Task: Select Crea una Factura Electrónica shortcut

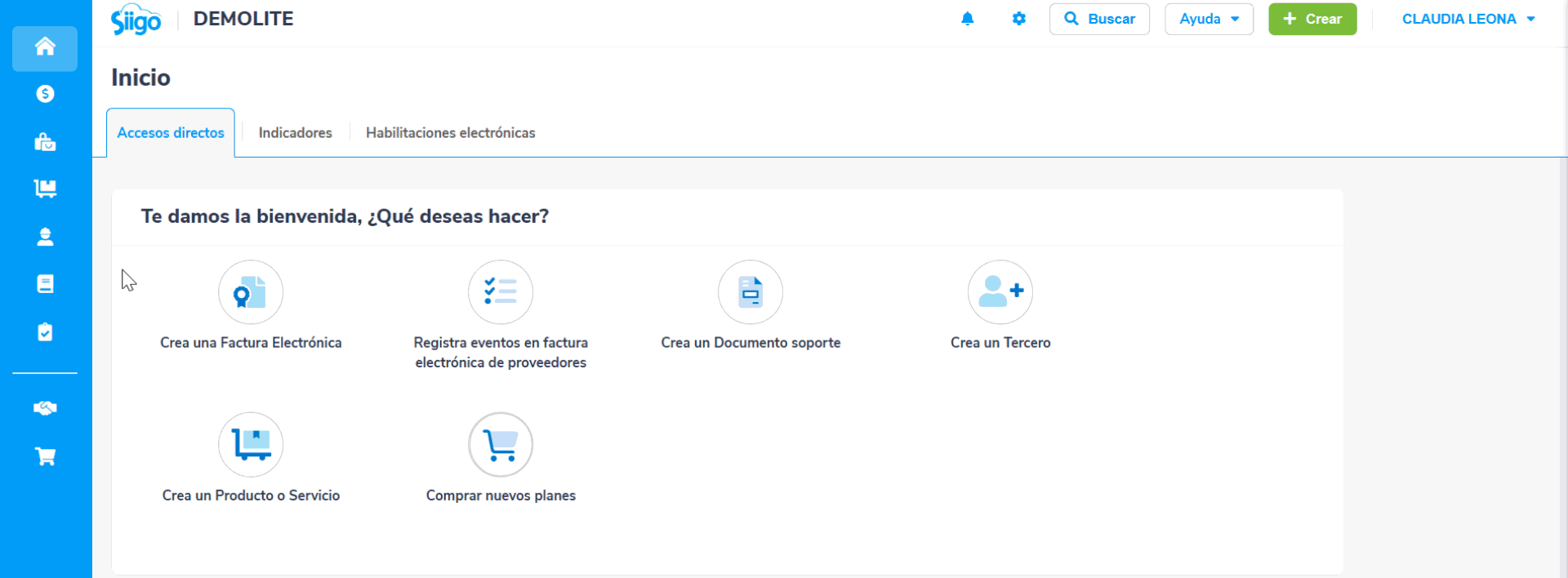Action: pyautogui.click(x=251, y=292)
